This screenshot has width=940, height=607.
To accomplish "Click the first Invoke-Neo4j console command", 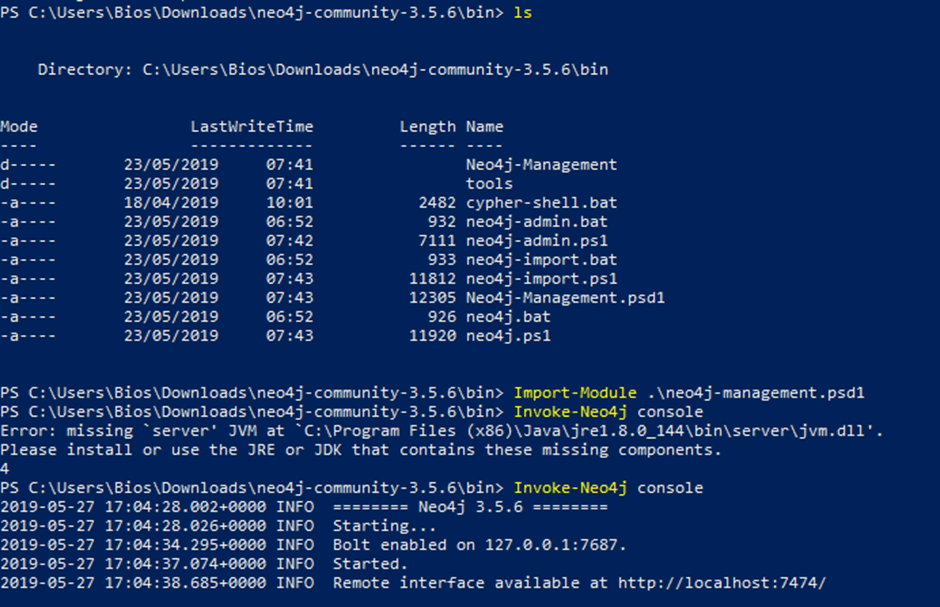I will coord(608,412).
